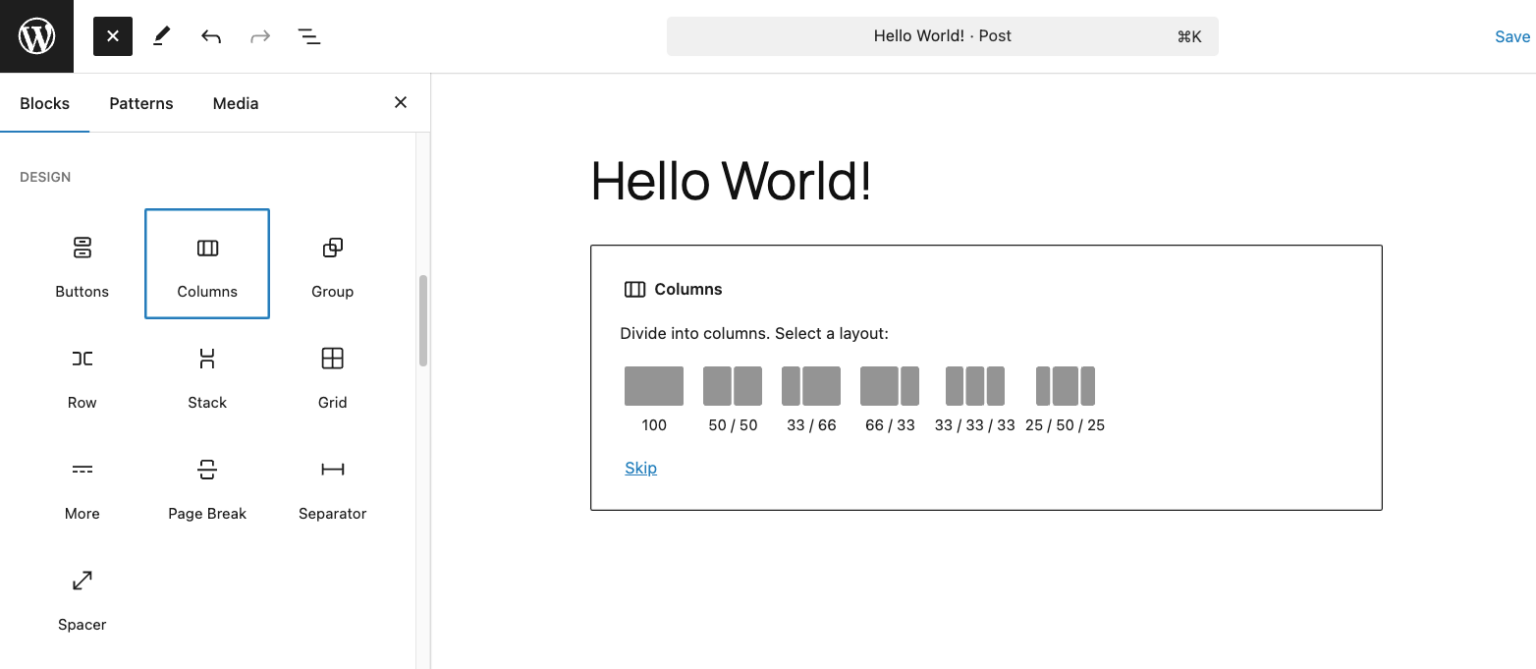Insert the Buttons block

point(82,264)
